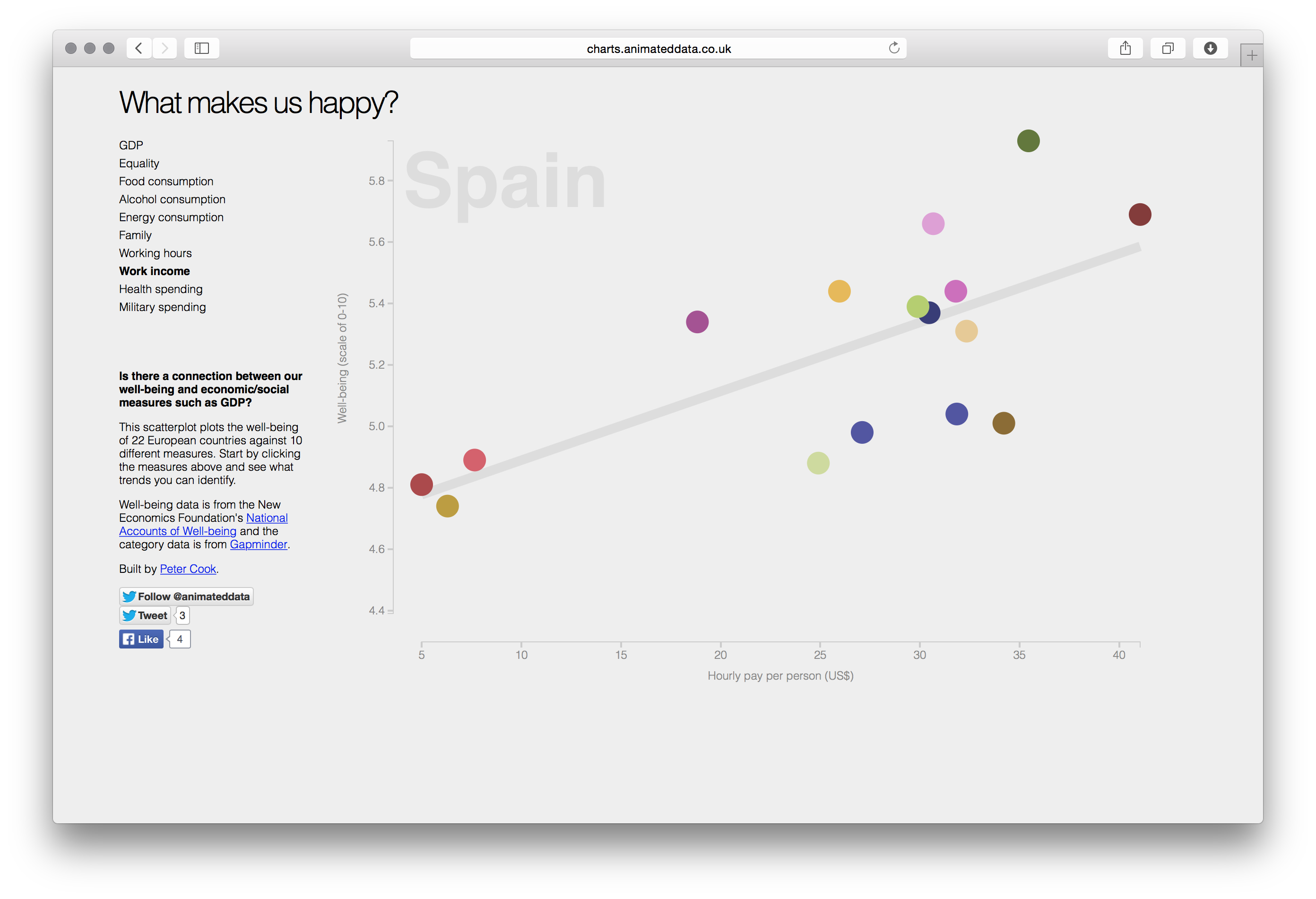Click the Tweet button
Image resolution: width=1316 pixels, height=899 pixels.
coord(145,615)
